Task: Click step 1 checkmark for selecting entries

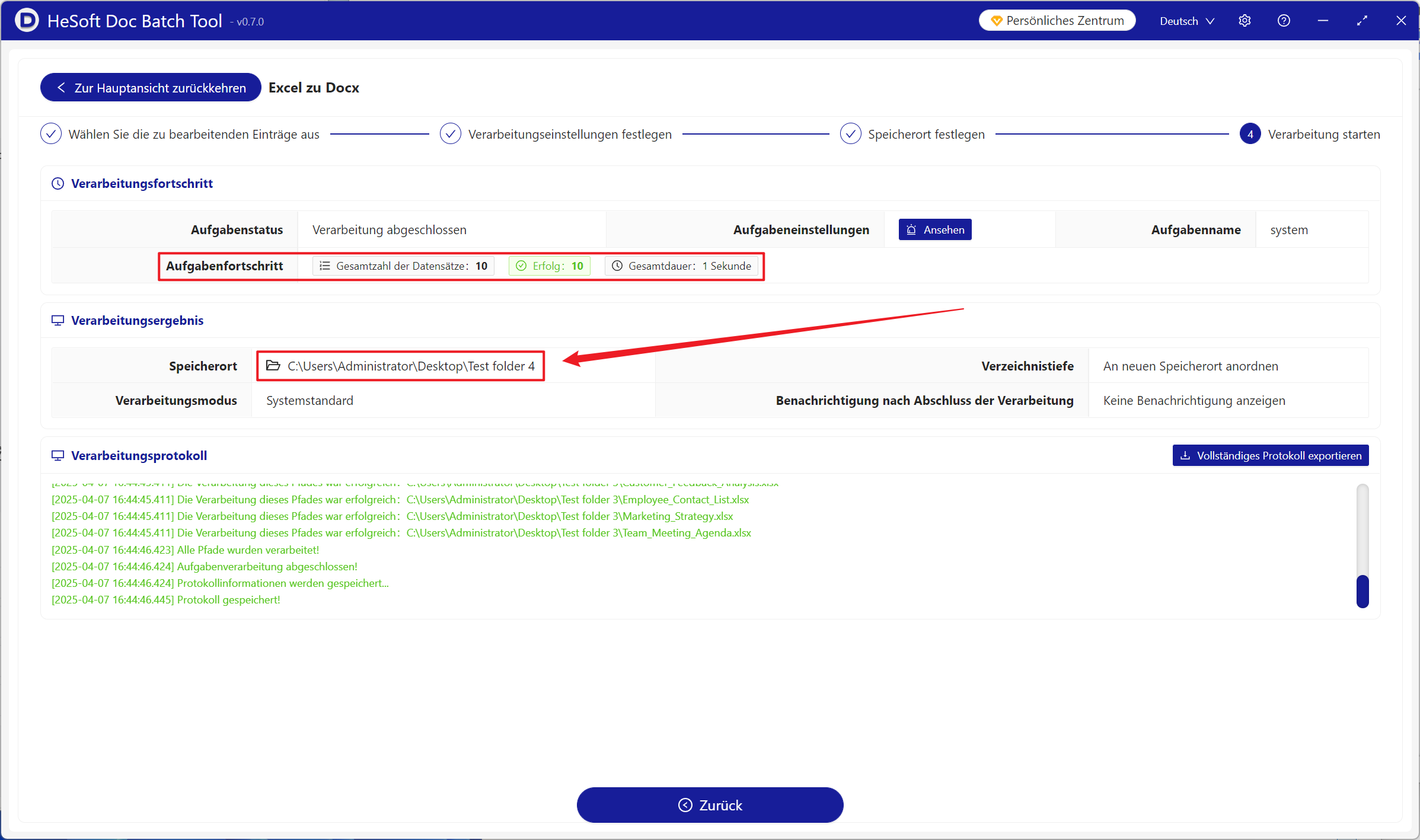Action: click(51, 134)
